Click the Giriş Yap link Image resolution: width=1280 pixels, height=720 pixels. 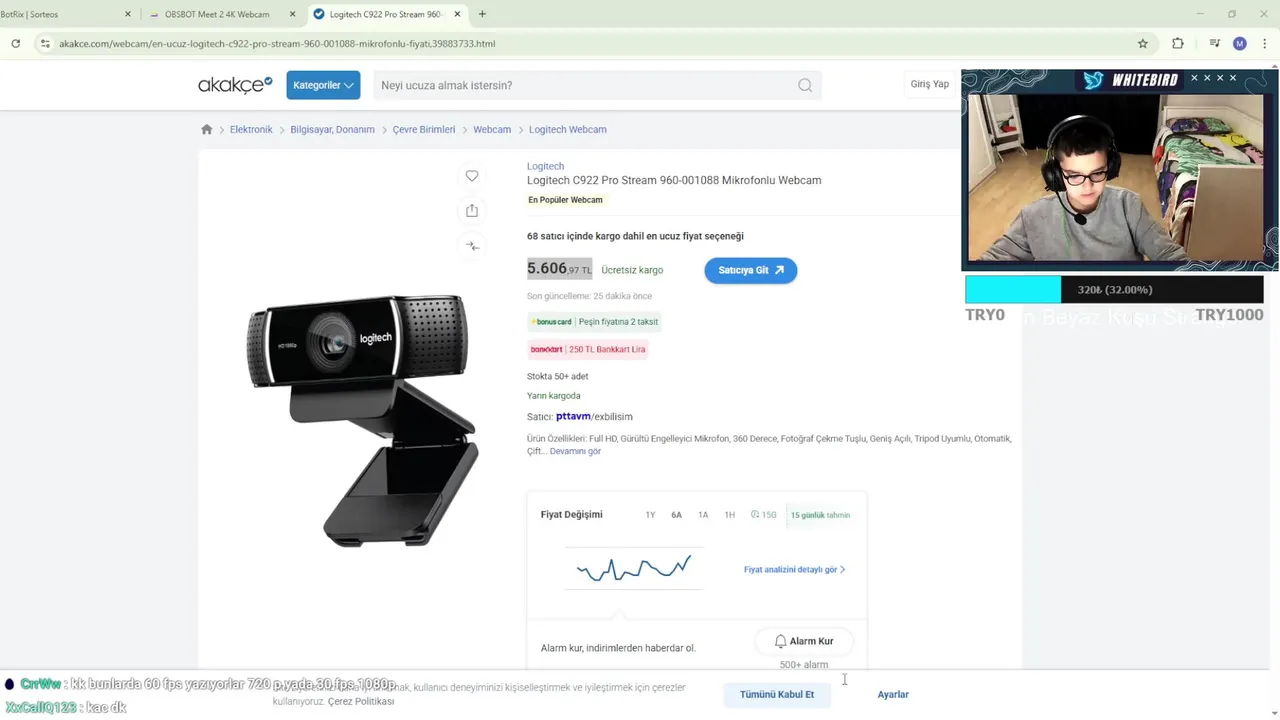(929, 84)
